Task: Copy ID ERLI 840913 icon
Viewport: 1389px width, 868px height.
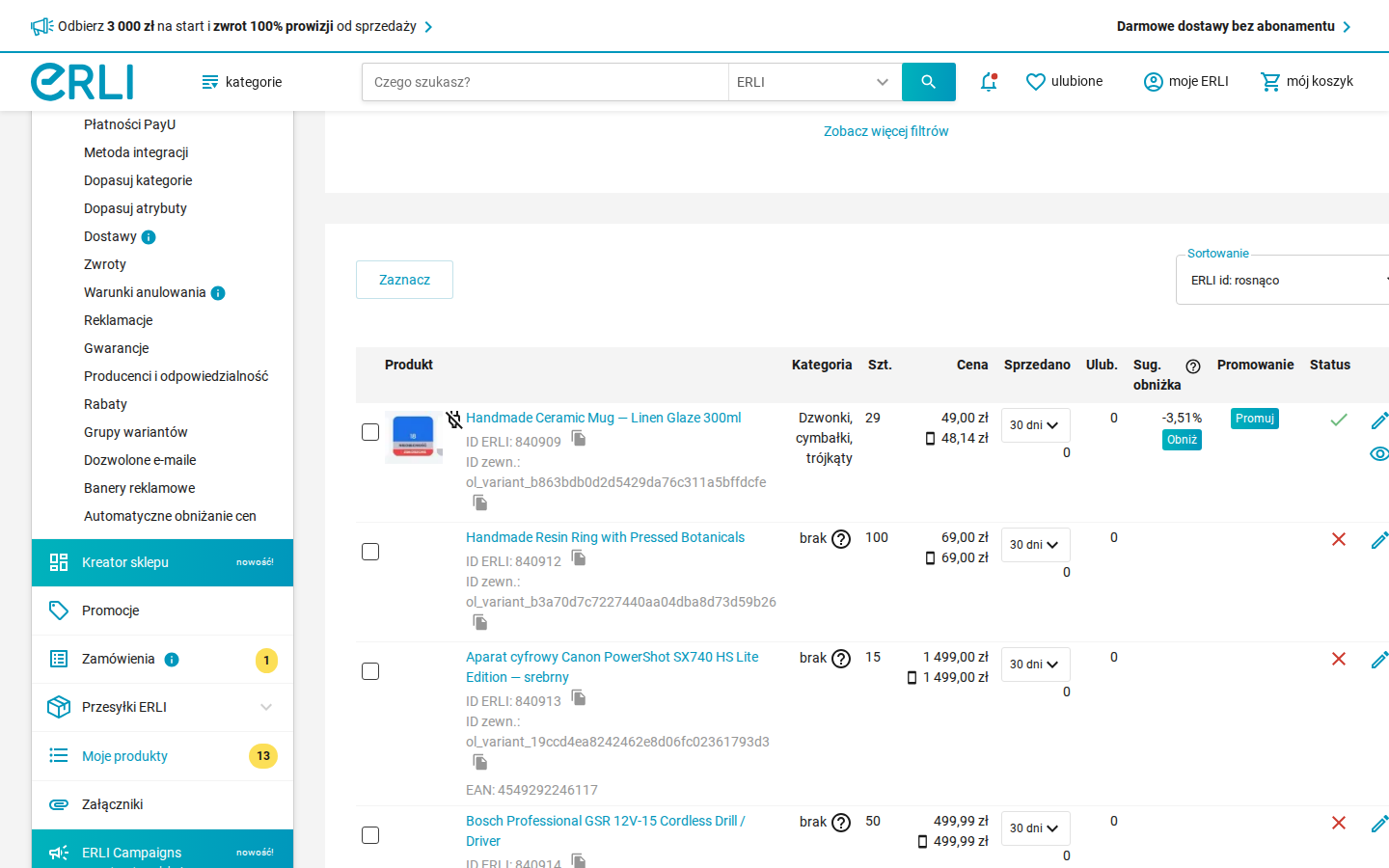Action: (x=579, y=698)
